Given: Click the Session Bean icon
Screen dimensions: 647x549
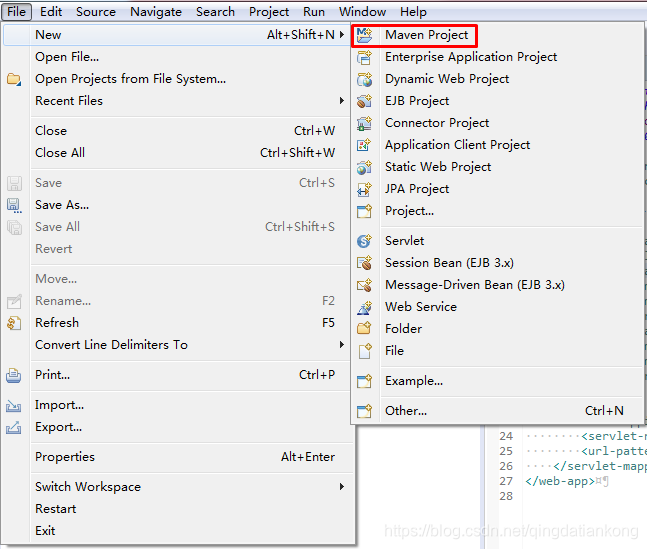Looking at the screenshot, I should 364,263.
